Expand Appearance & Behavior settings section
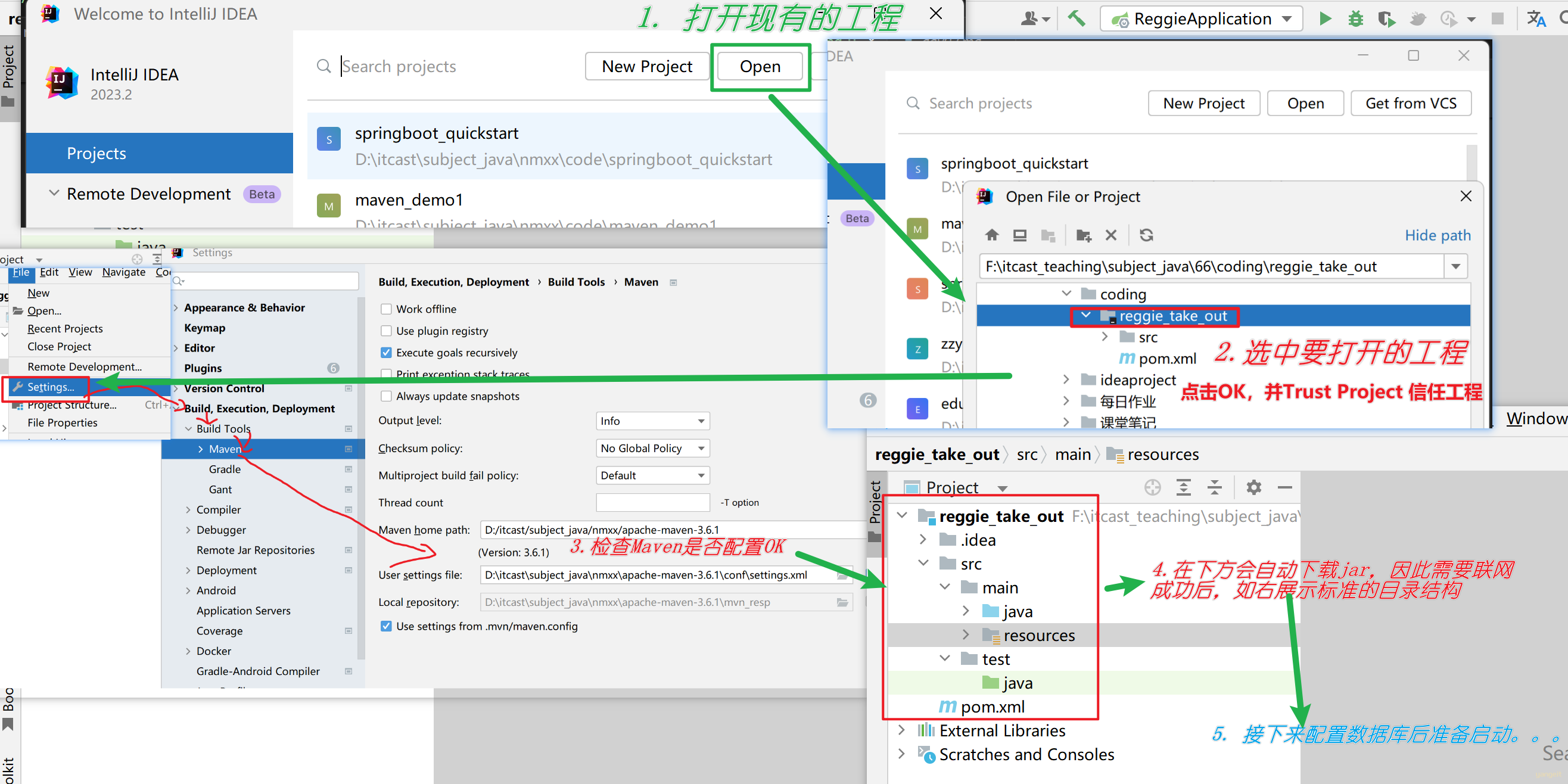The image size is (1568, 784). point(176,308)
